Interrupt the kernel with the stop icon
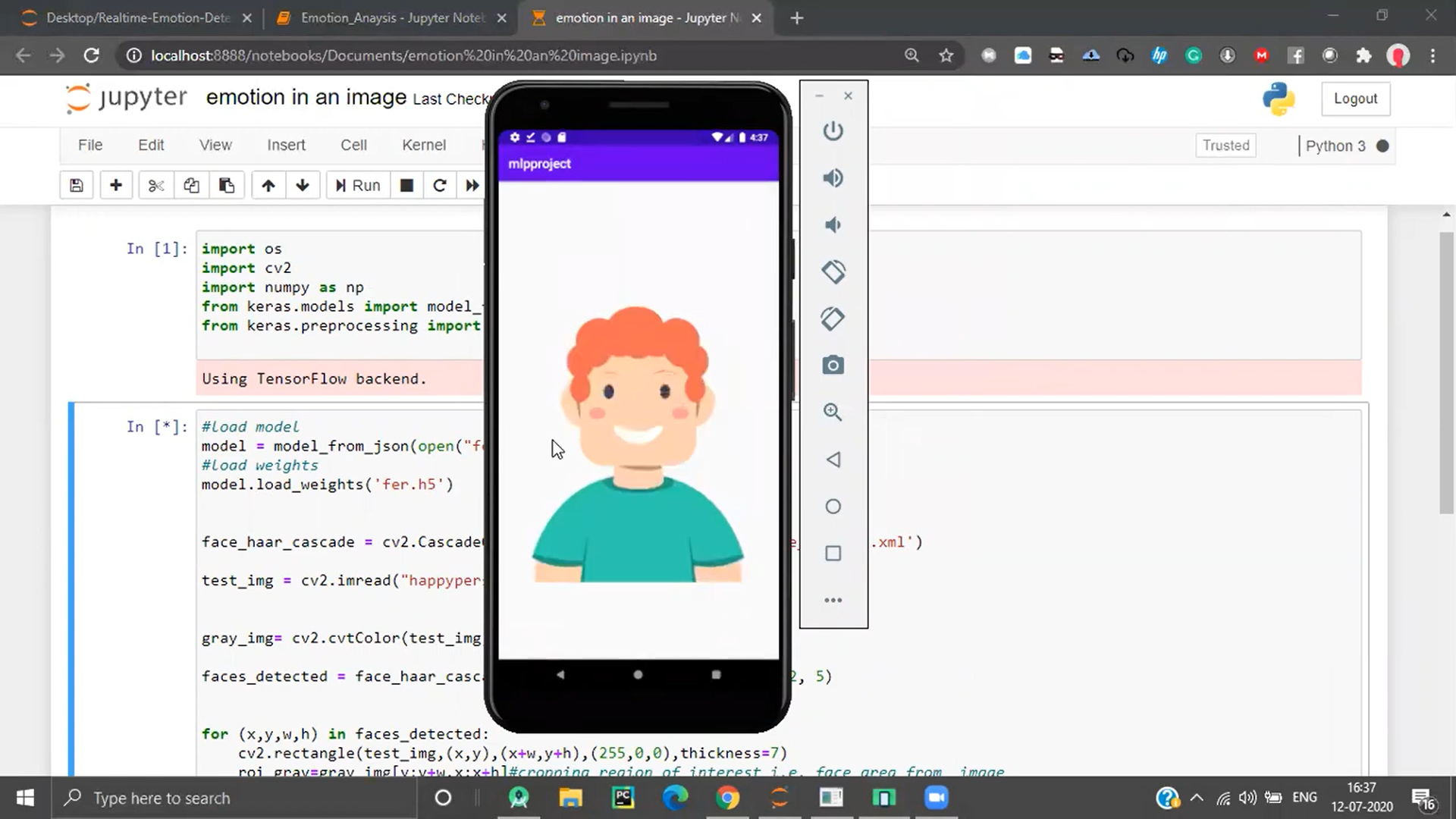This screenshot has height=819, width=1456. pos(406,186)
